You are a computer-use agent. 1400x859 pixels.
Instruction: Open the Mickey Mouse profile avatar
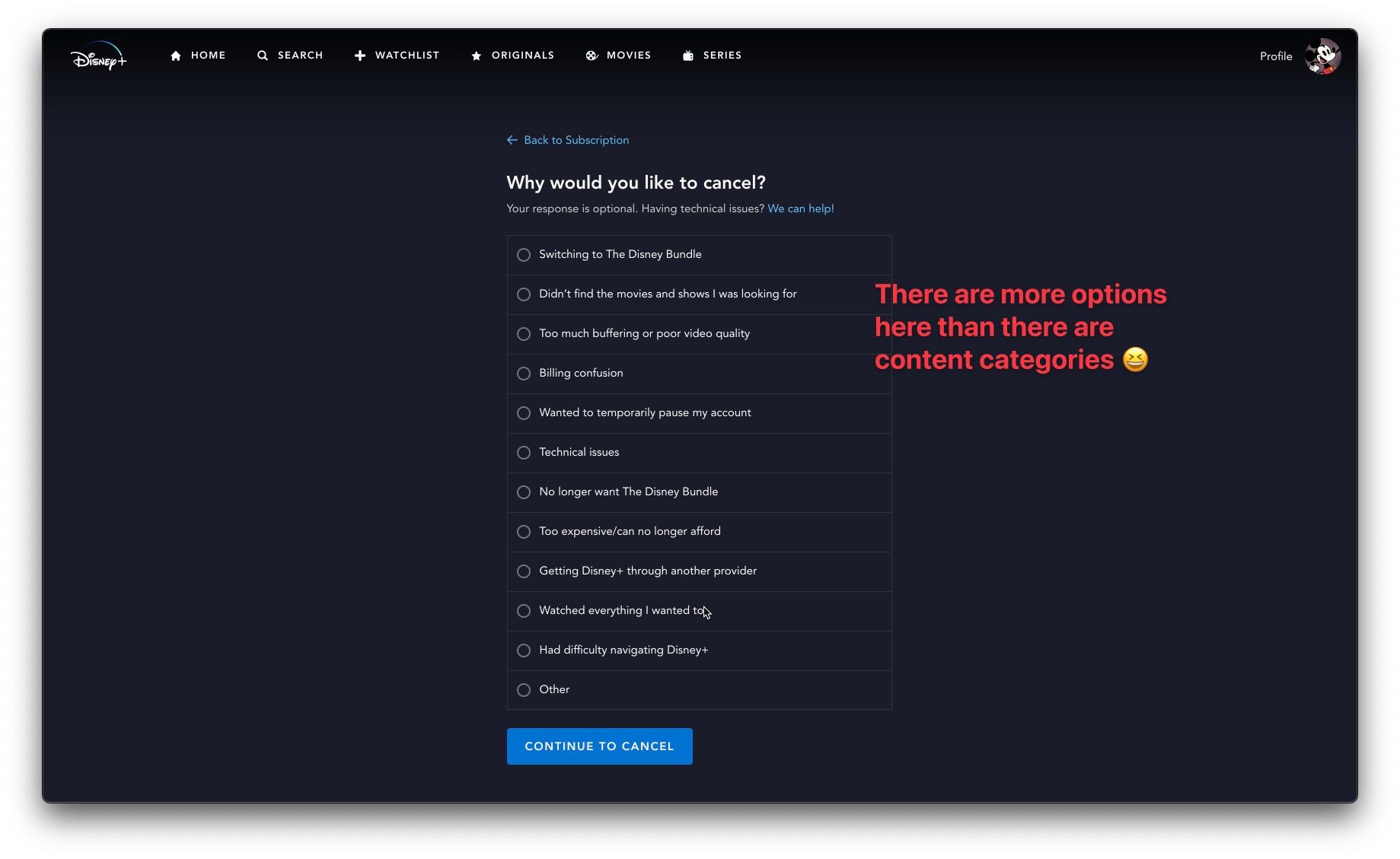[x=1322, y=56]
